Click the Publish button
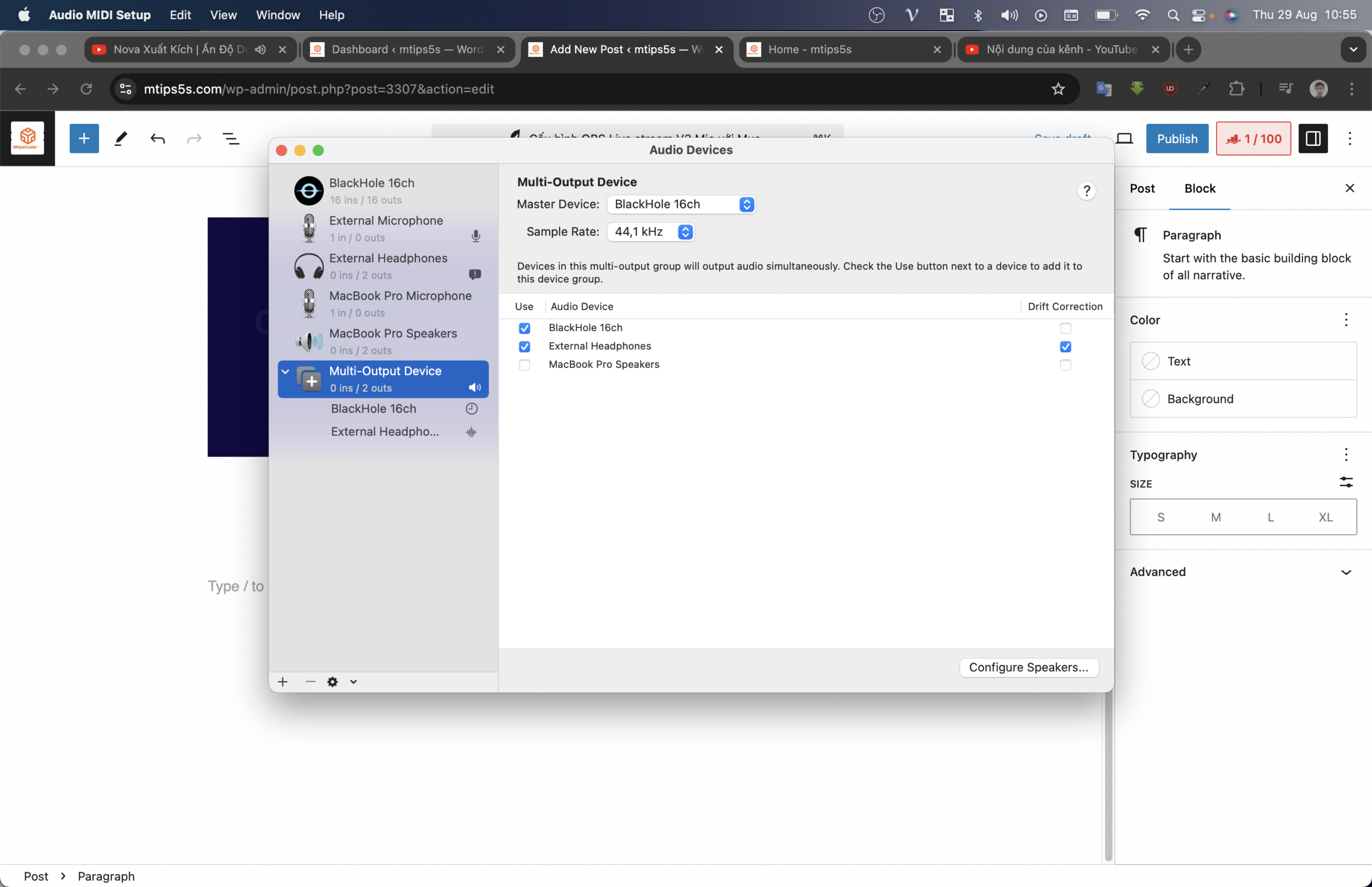 (1177, 138)
